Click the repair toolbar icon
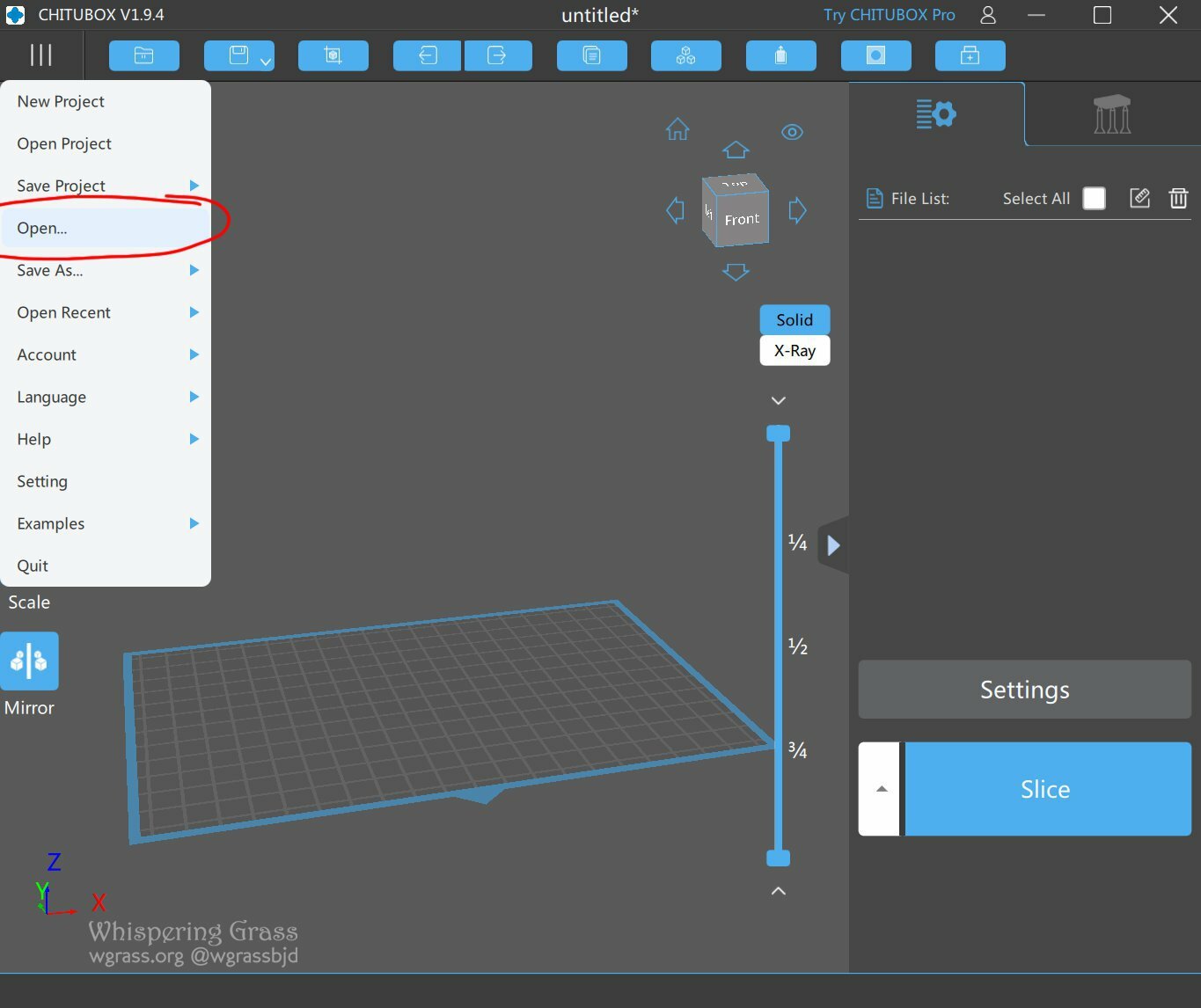1201x1008 pixels. (970, 55)
